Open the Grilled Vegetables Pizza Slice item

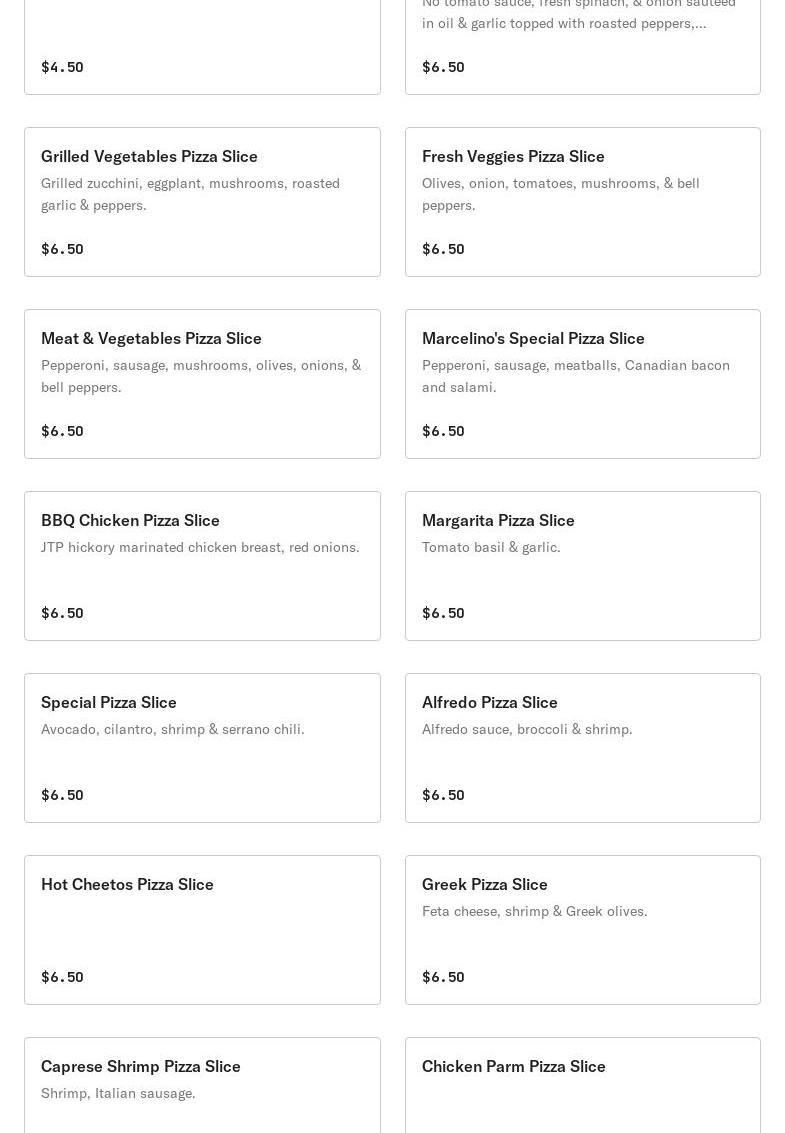(x=202, y=202)
